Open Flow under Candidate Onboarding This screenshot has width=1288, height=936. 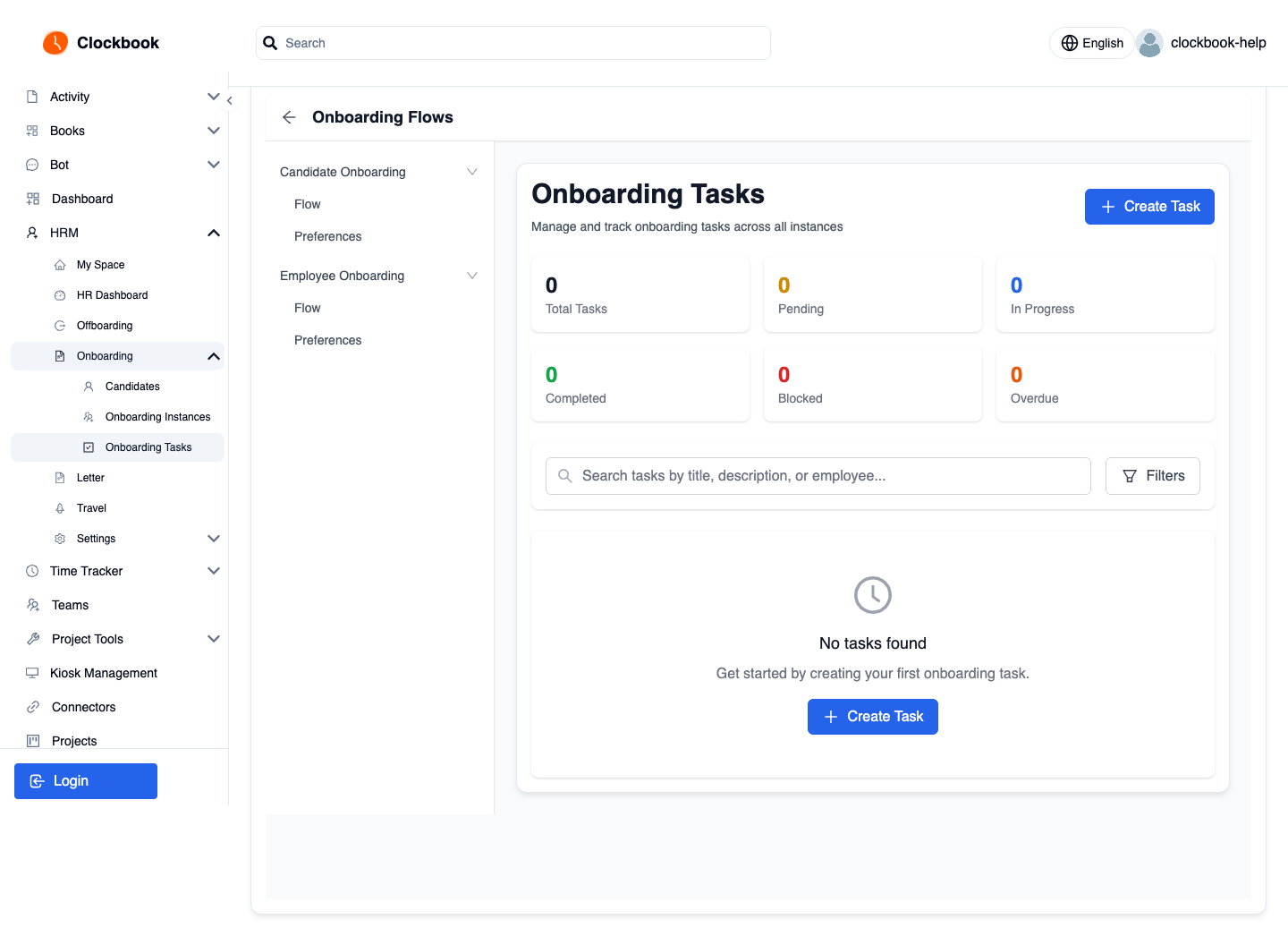(308, 204)
